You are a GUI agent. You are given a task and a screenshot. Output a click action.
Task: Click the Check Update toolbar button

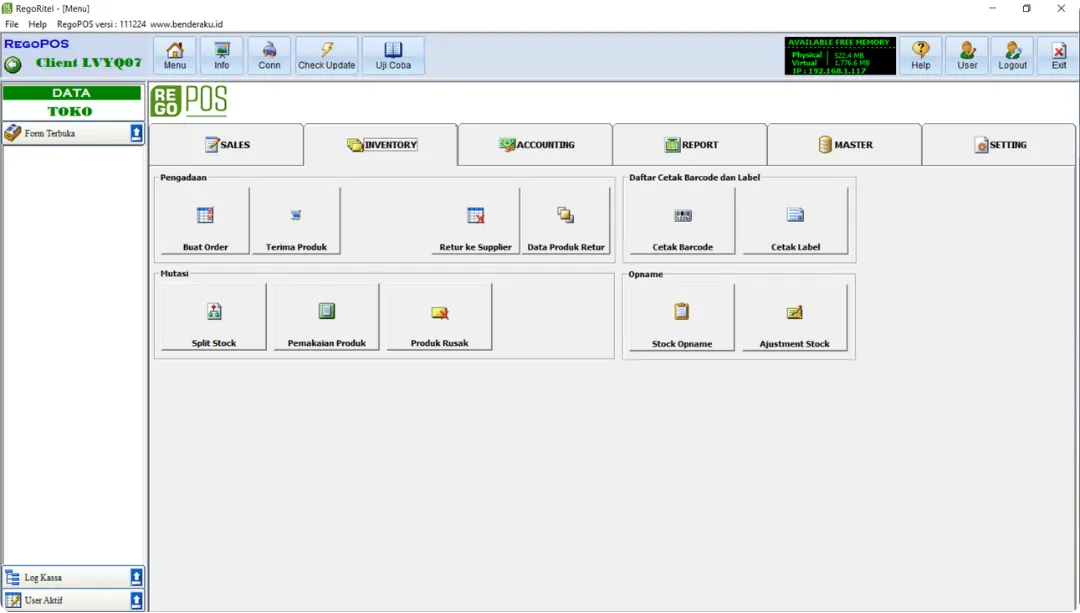326,56
